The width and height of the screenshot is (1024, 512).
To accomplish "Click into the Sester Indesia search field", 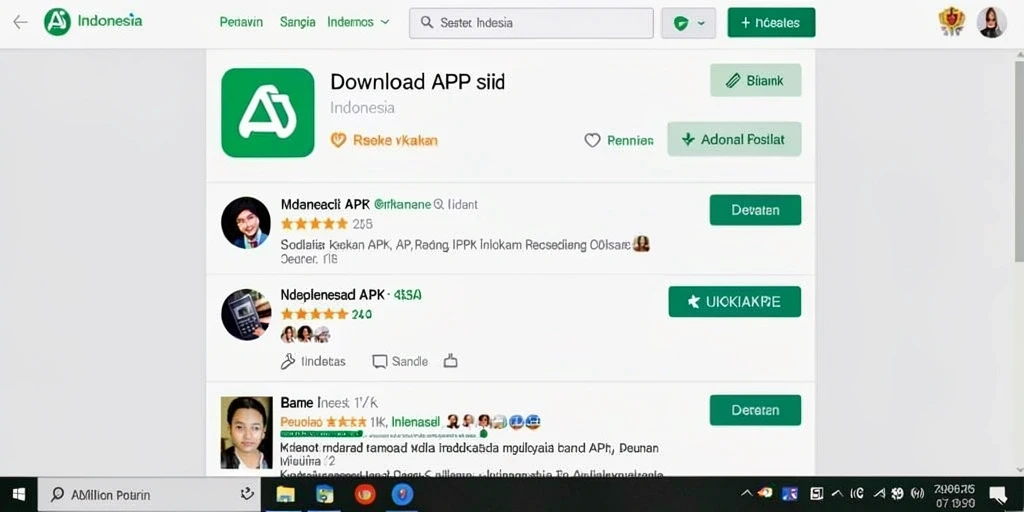I will pos(531,23).
